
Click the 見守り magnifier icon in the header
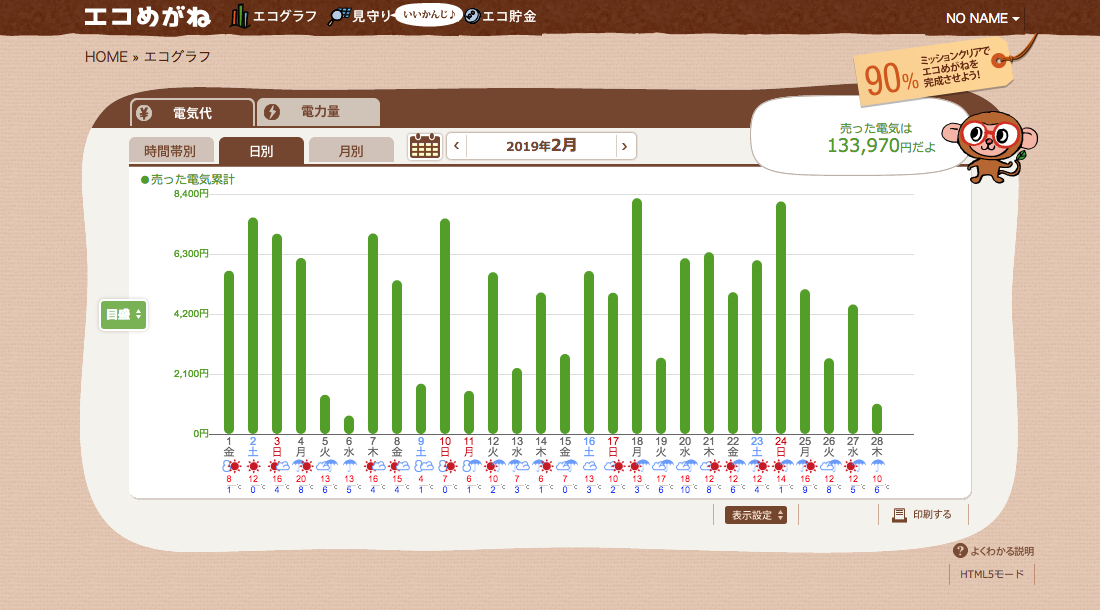pyautogui.click(x=340, y=17)
